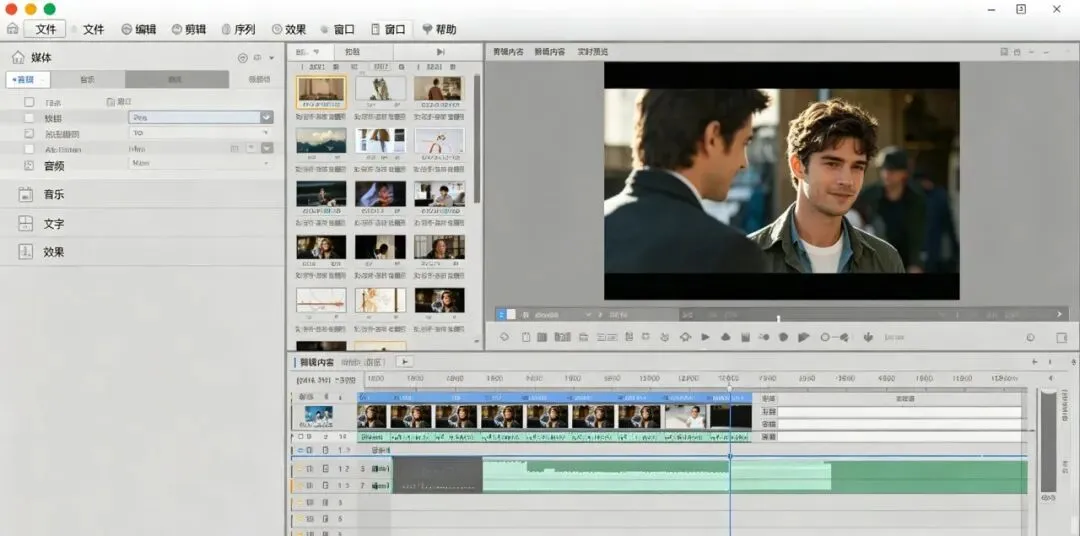Select the 剪辑内容 tab above the timeline

(x=317, y=362)
